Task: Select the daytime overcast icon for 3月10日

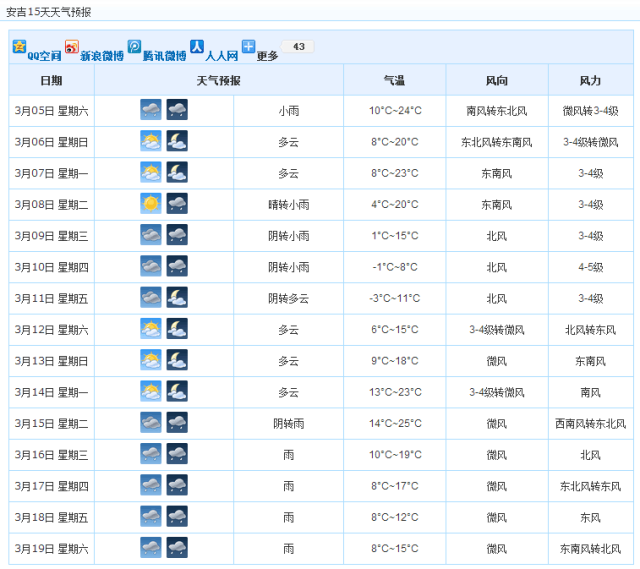Action: point(151,267)
